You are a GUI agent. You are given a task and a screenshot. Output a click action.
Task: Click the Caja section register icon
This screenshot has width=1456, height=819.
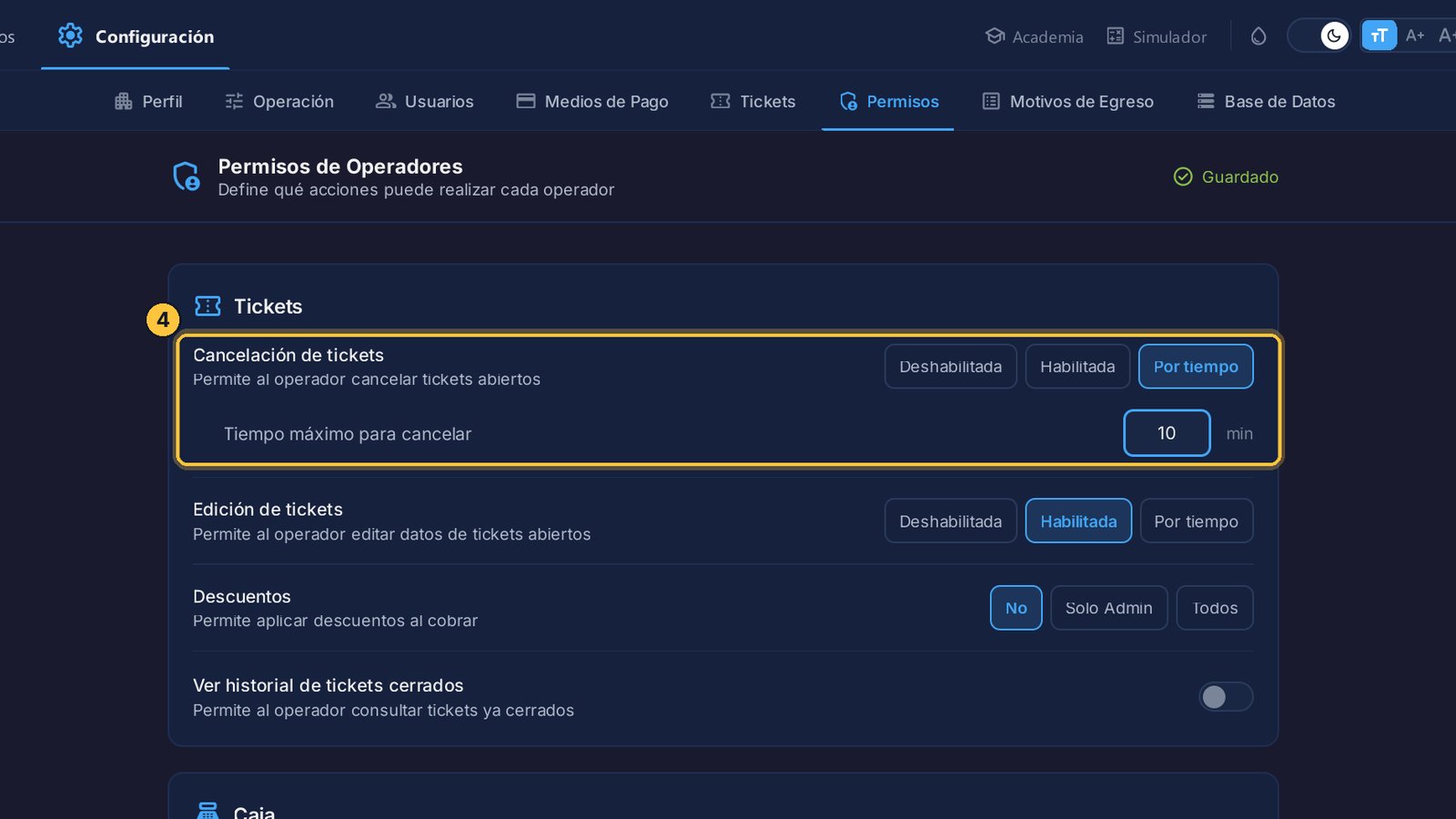pyautogui.click(x=207, y=811)
